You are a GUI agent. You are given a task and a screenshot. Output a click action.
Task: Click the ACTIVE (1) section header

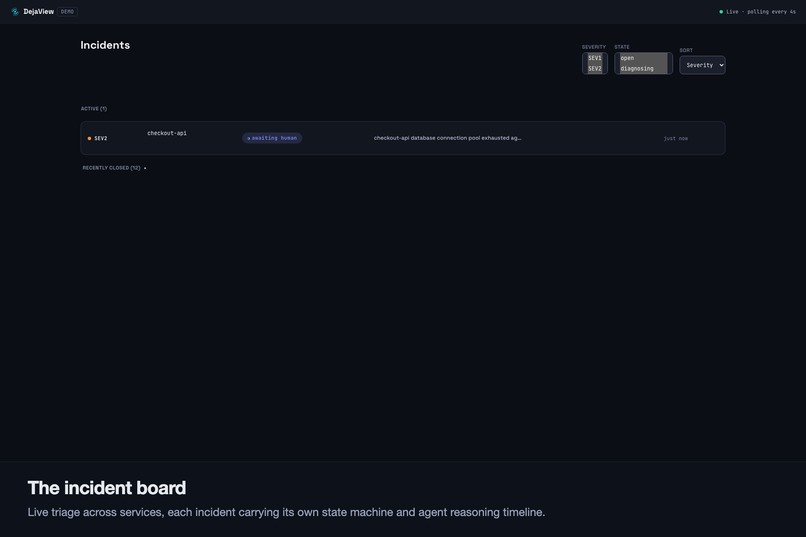click(94, 108)
